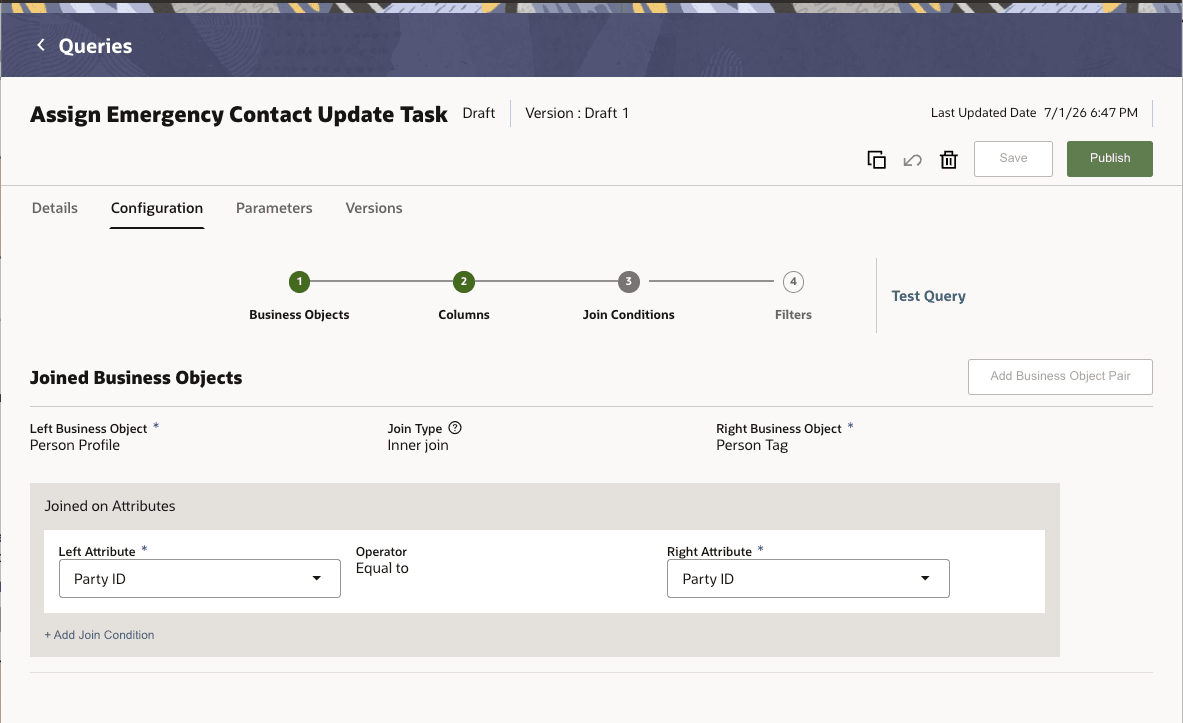
Task: Click the Filters step label
Action: pos(793,315)
